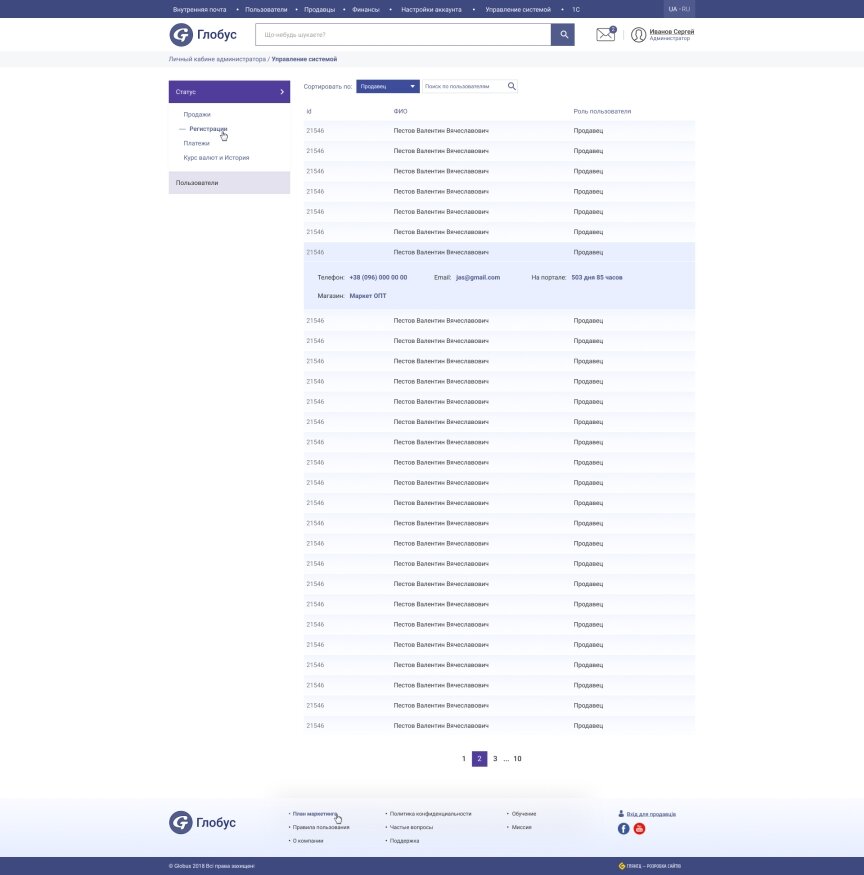This screenshot has width=864, height=875.
Task: Click the Глобус logo in the header
Action: [203, 35]
